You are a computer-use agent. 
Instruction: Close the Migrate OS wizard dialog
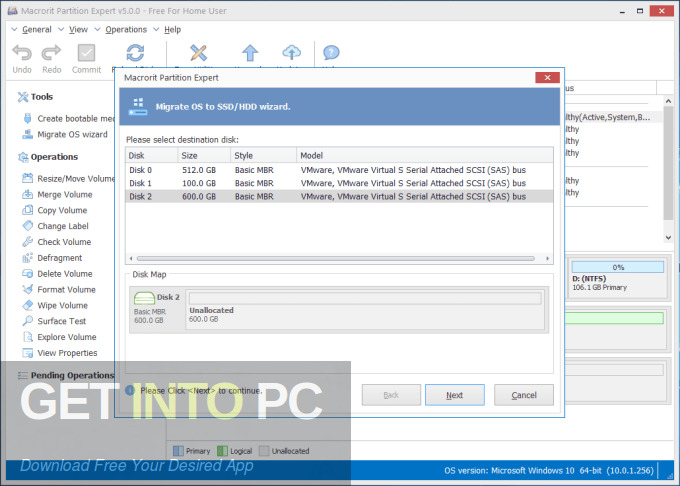coord(547,78)
